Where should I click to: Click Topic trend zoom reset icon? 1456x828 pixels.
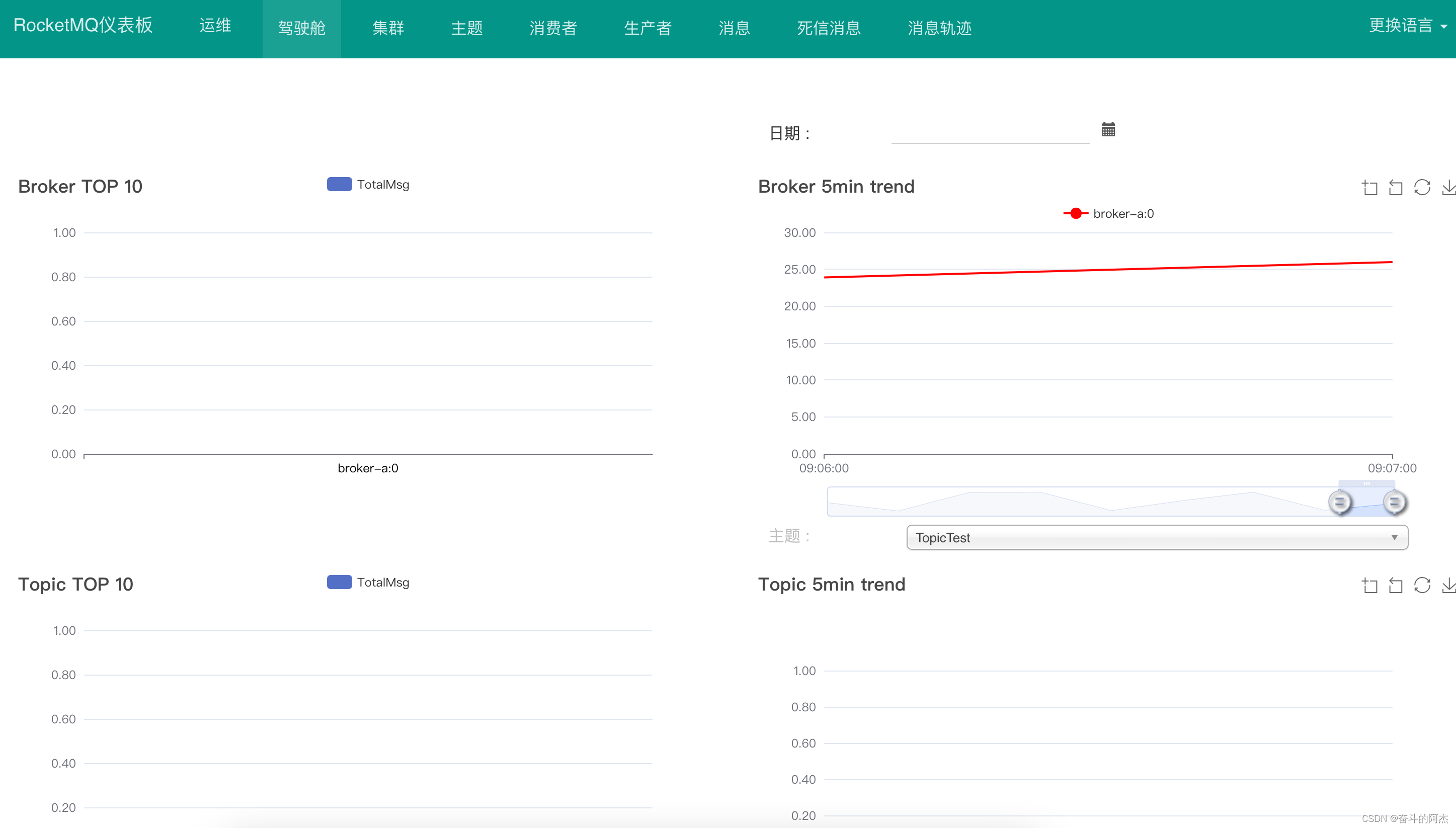click(x=1395, y=585)
